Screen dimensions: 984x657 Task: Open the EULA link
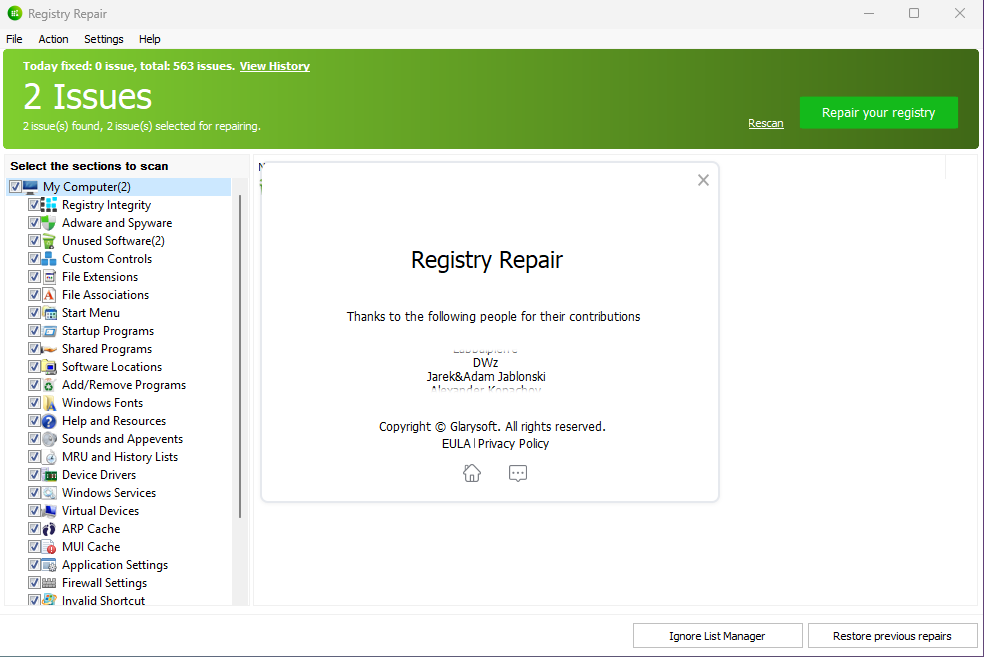click(x=456, y=444)
